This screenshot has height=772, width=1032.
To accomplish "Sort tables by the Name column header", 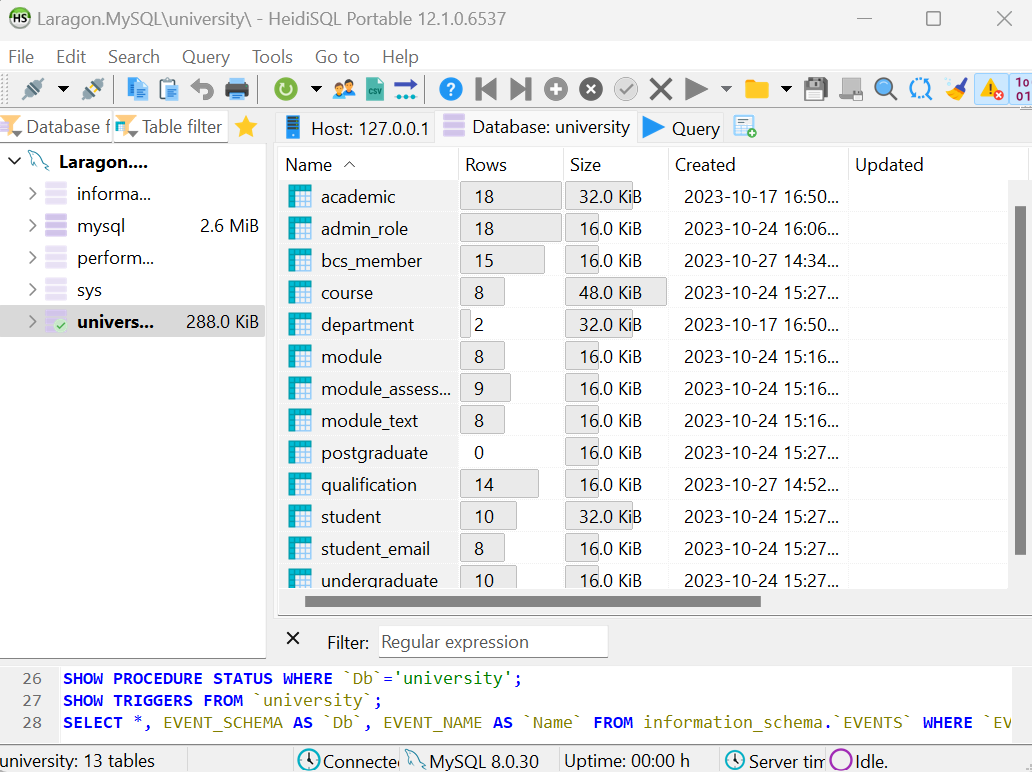I will click(369, 165).
